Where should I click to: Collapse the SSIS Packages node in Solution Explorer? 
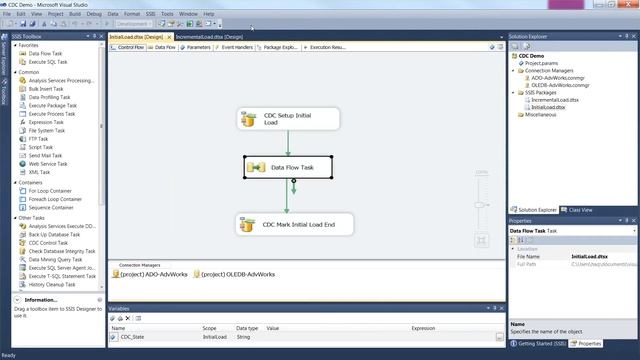pyautogui.click(x=513, y=93)
